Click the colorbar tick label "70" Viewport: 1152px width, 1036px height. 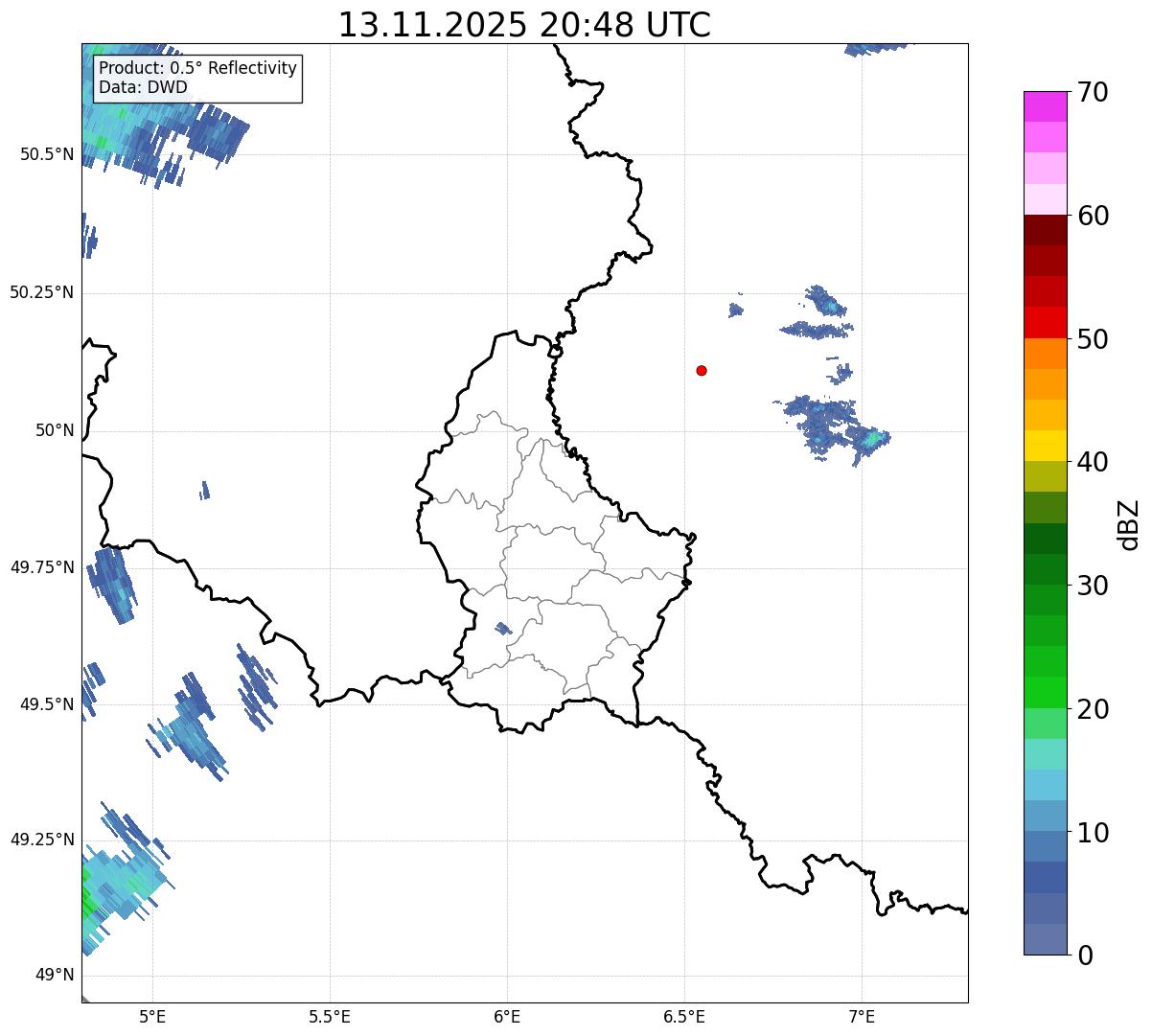pos(1093,93)
